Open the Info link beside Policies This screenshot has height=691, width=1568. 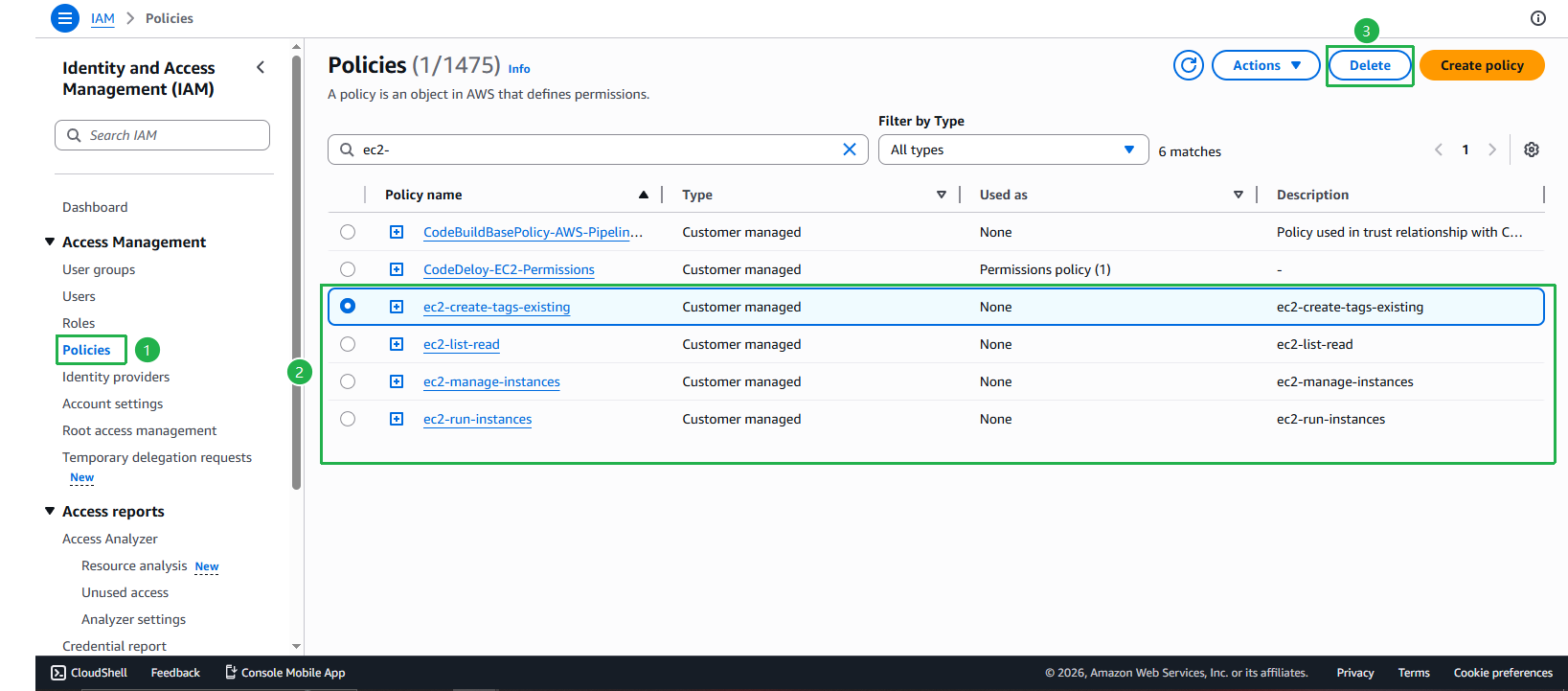click(519, 69)
